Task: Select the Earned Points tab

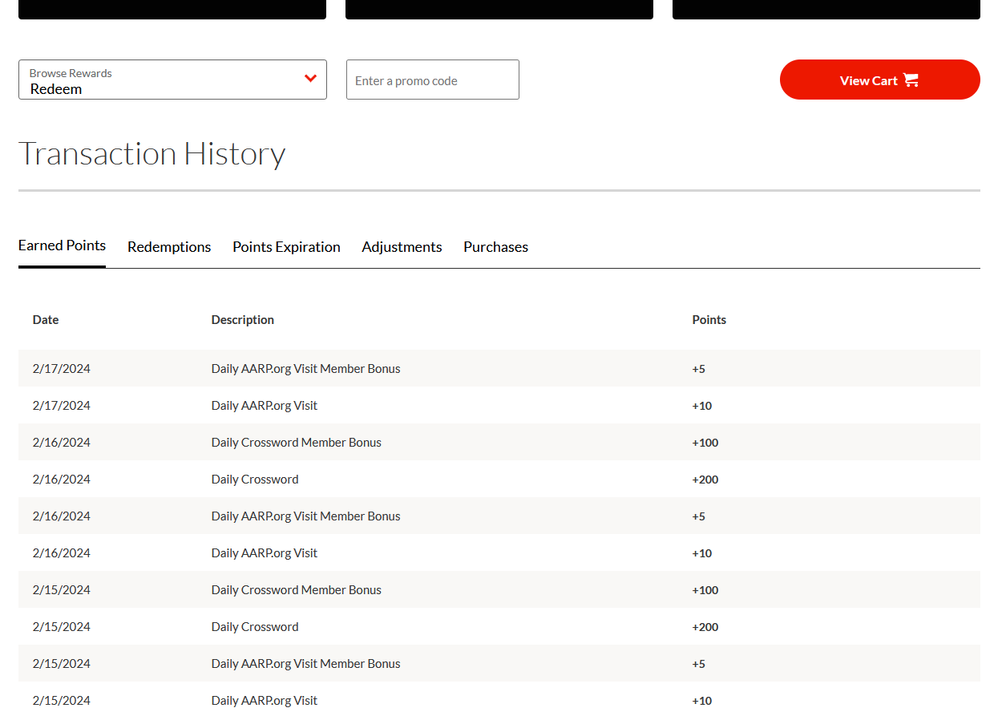Action: [62, 246]
